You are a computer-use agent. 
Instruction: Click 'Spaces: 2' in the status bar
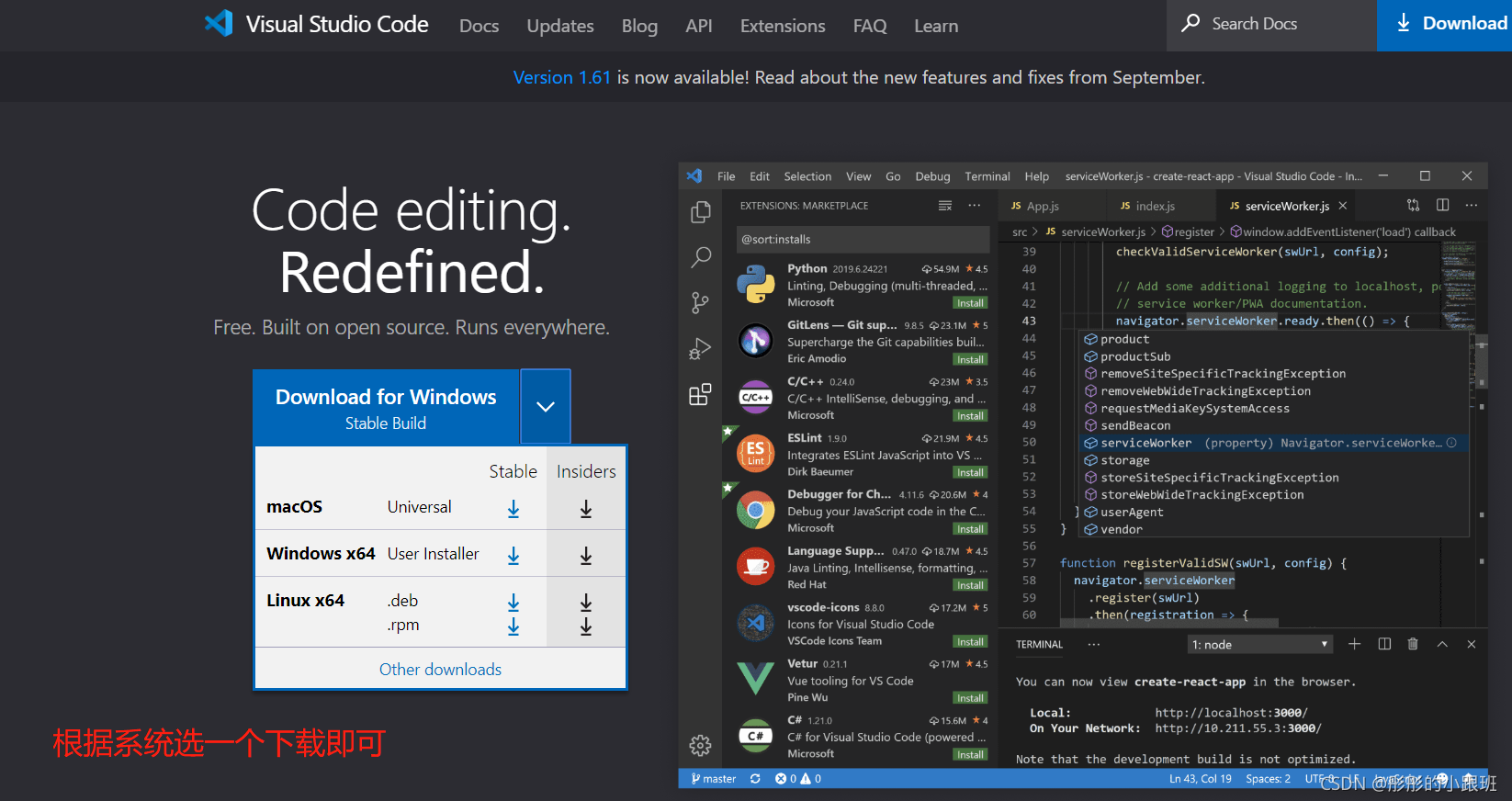(x=1268, y=779)
